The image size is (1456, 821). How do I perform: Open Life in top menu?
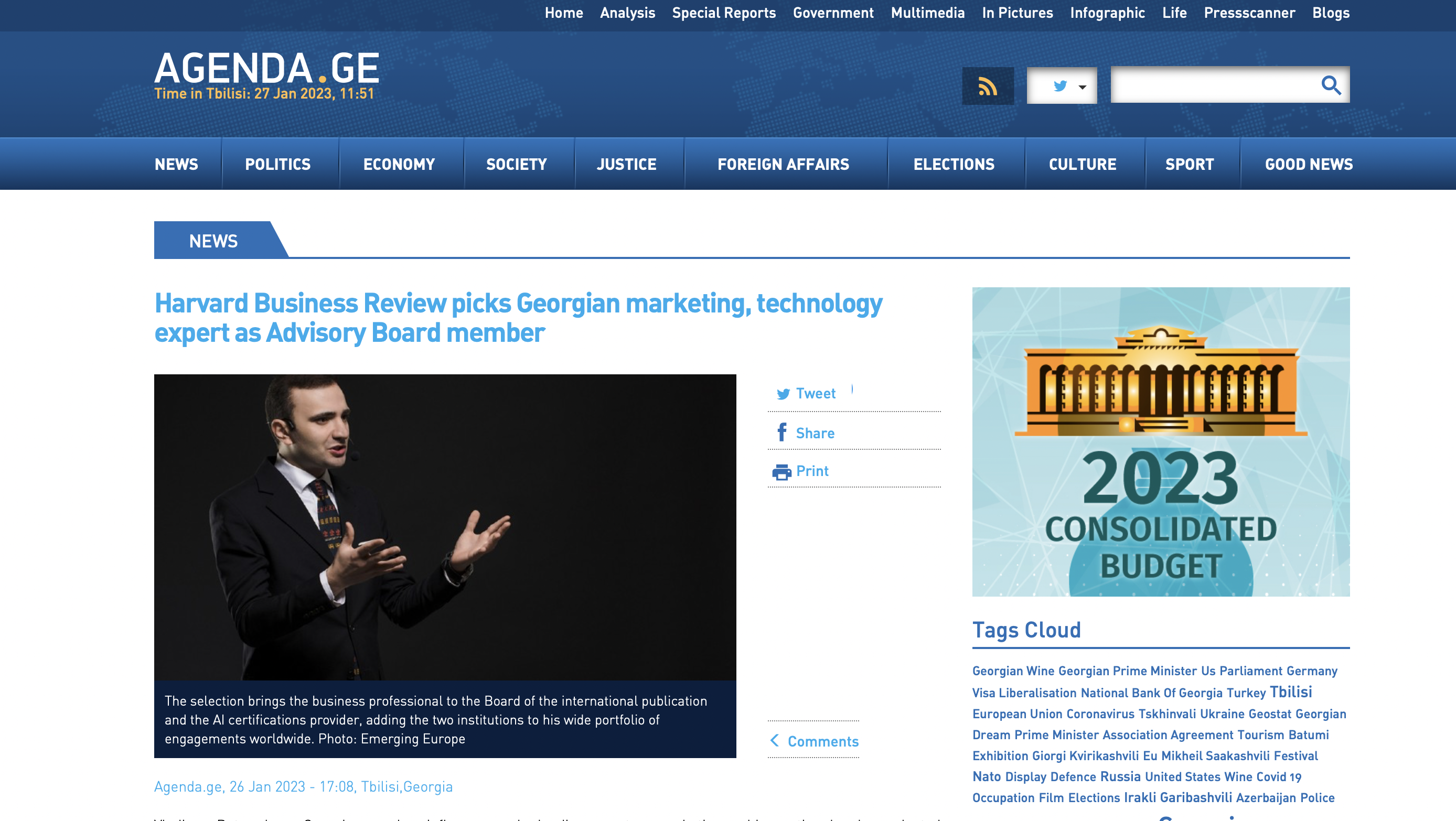point(1174,13)
